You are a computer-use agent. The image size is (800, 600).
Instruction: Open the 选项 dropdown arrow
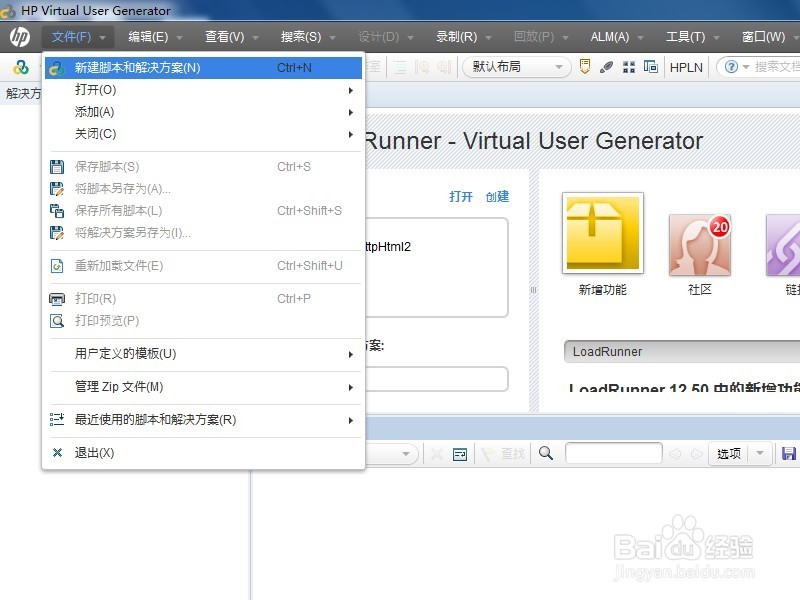point(760,454)
